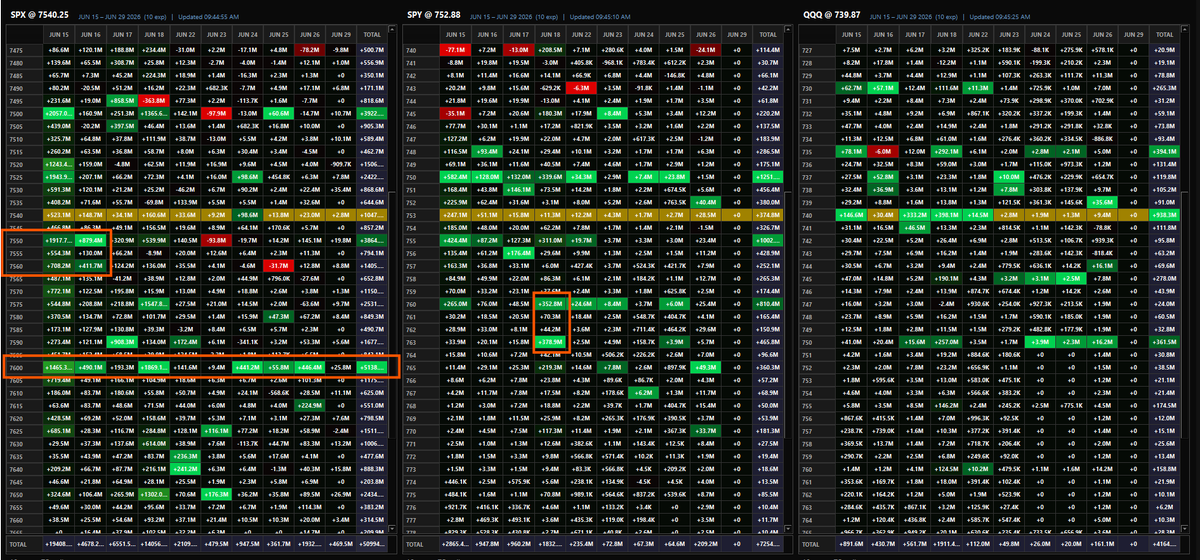Select JUN 26 column header in SPX panel
1200x560 pixels.
309,35
